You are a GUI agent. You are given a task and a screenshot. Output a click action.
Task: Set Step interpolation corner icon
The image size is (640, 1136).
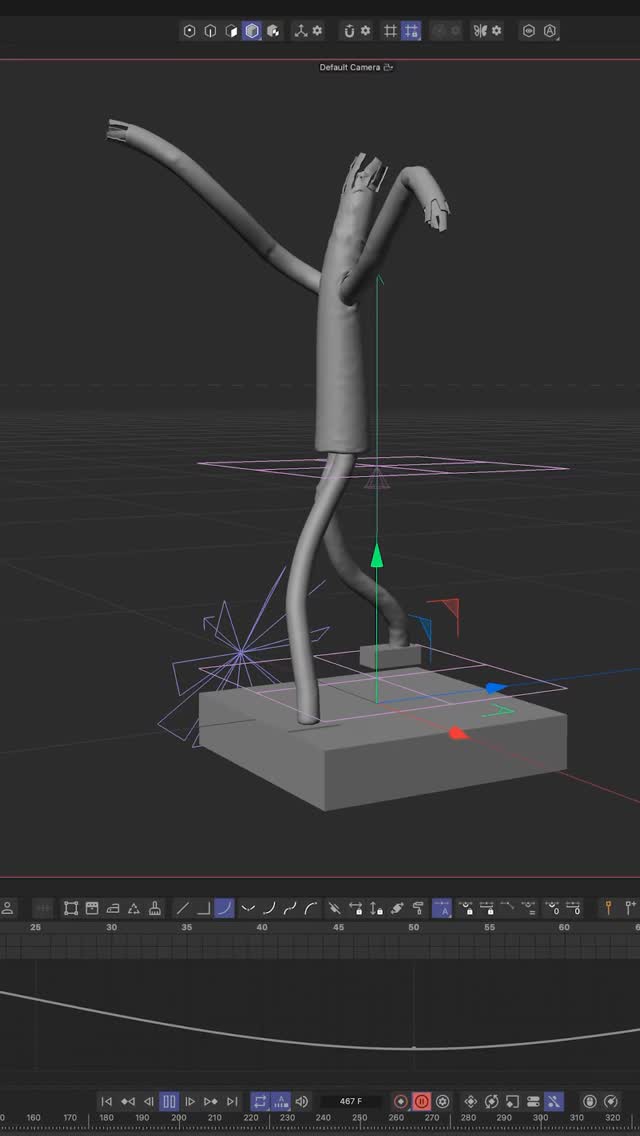tap(204, 908)
